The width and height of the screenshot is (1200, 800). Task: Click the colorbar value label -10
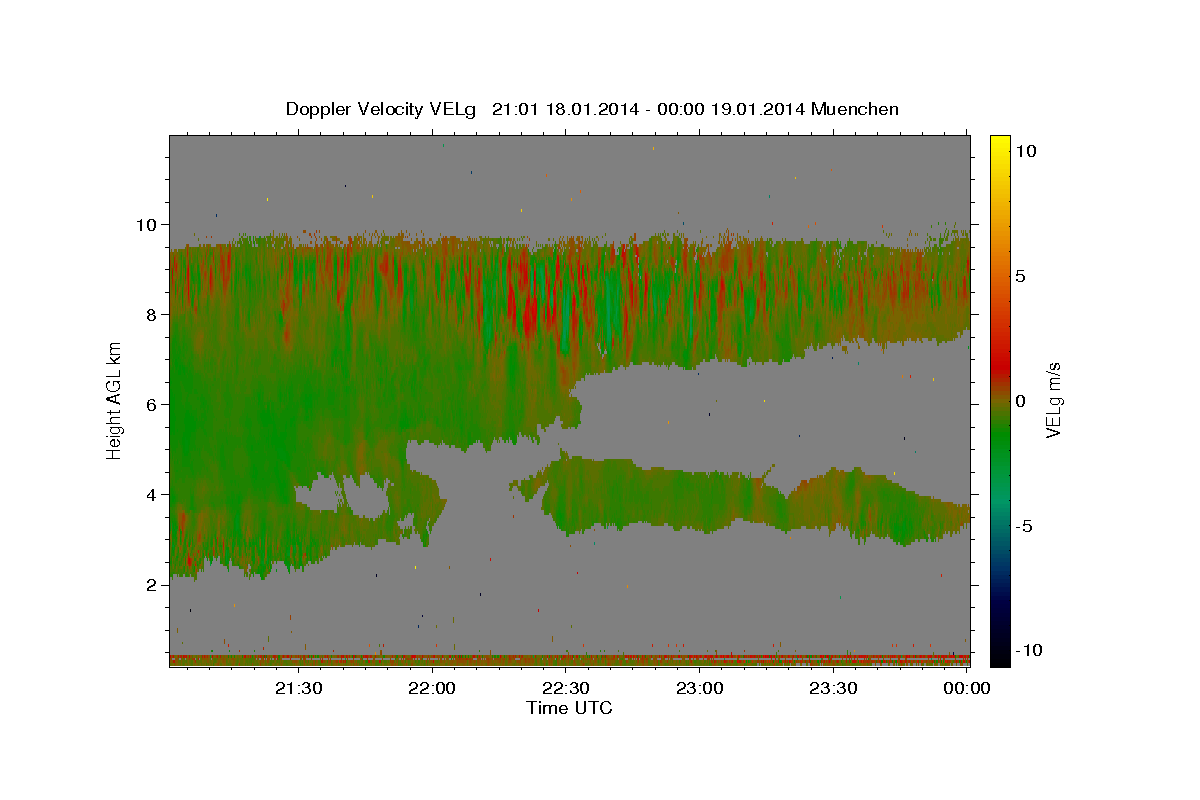(x=1029, y=651)
